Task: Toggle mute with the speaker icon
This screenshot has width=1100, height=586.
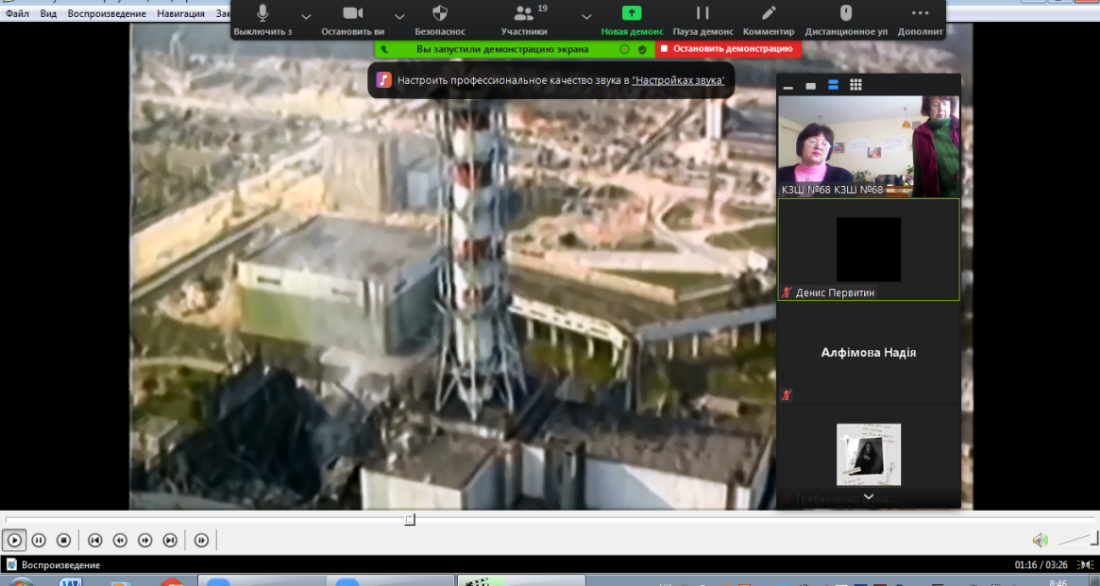Action: tap(1040, 540)
